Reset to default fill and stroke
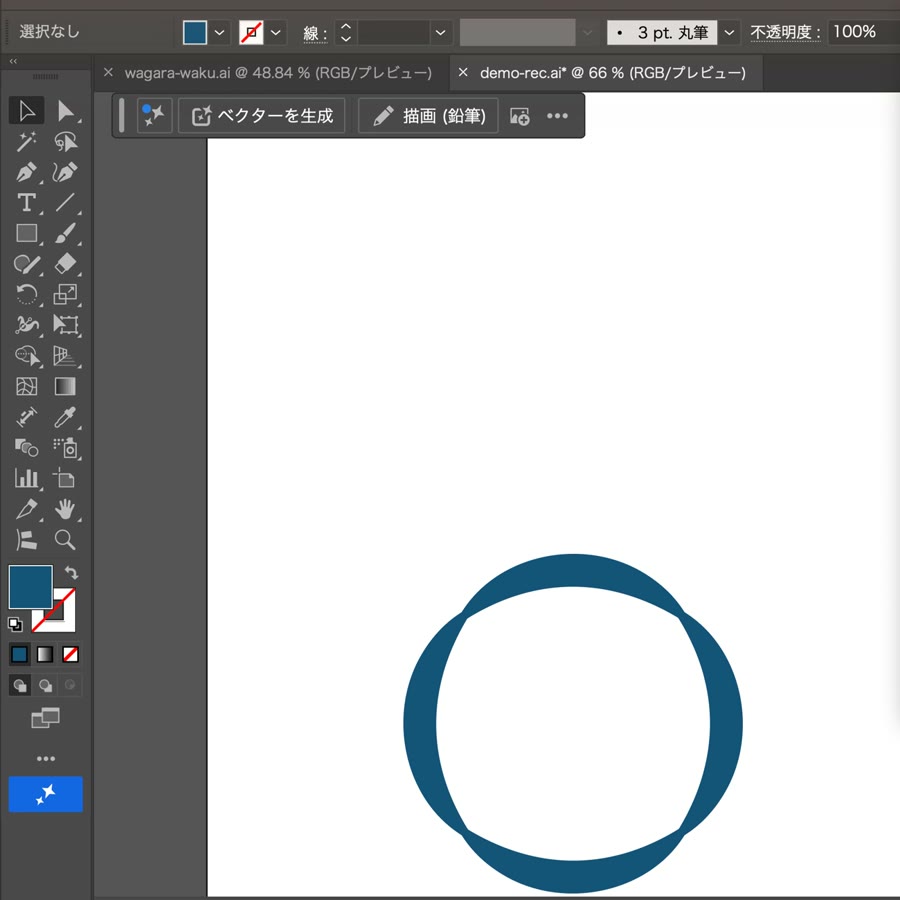 point(15,624)
